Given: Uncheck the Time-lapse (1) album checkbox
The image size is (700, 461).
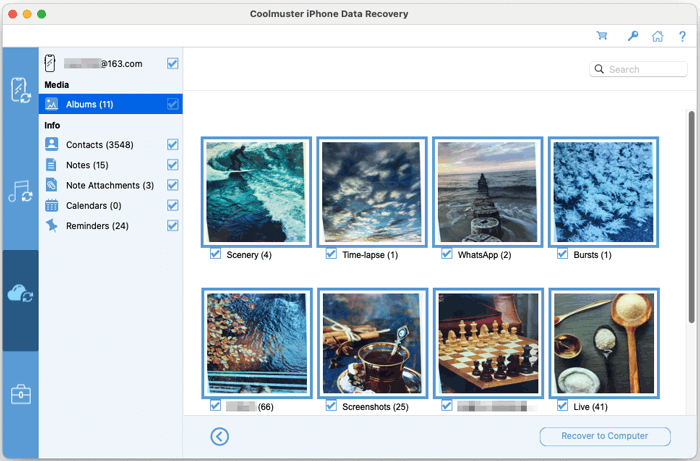Looking at the screenshot, I should pos(331,254).
